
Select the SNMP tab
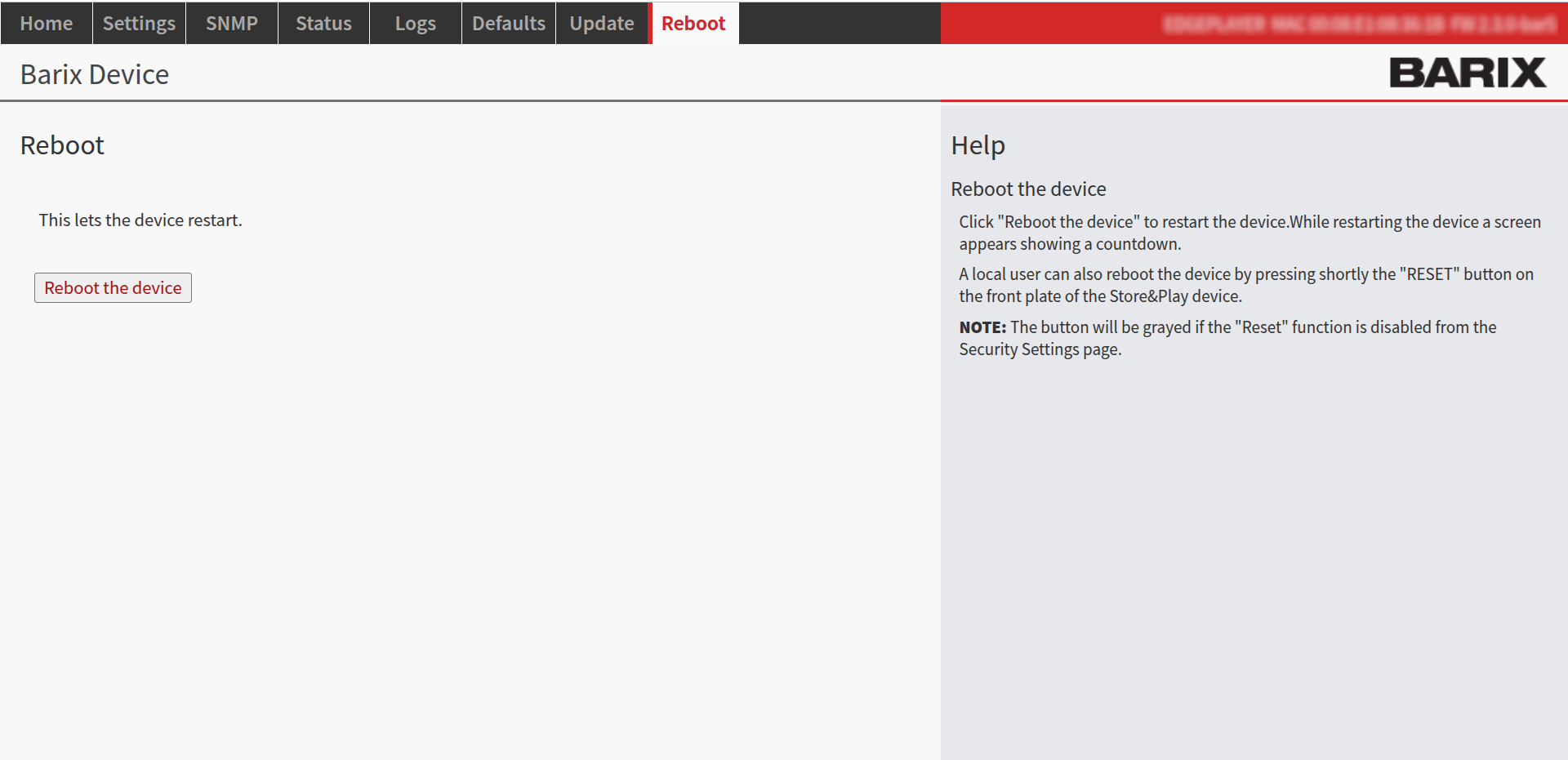(x=231, y=23)
